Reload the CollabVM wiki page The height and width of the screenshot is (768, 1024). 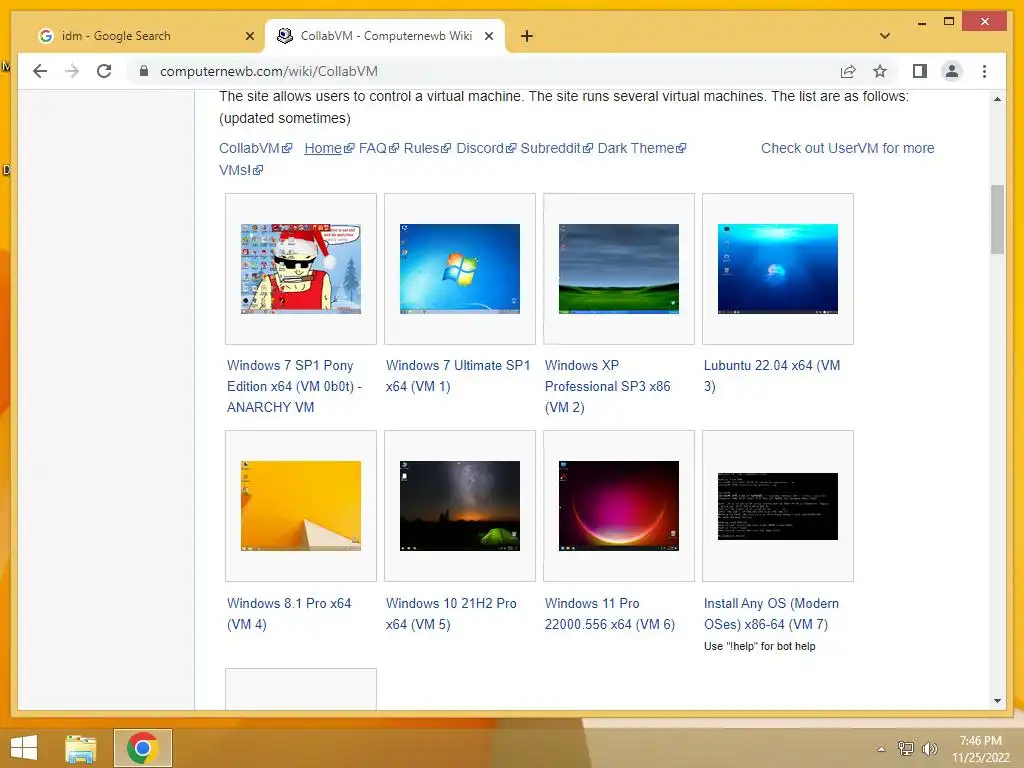tap(104, 71)
